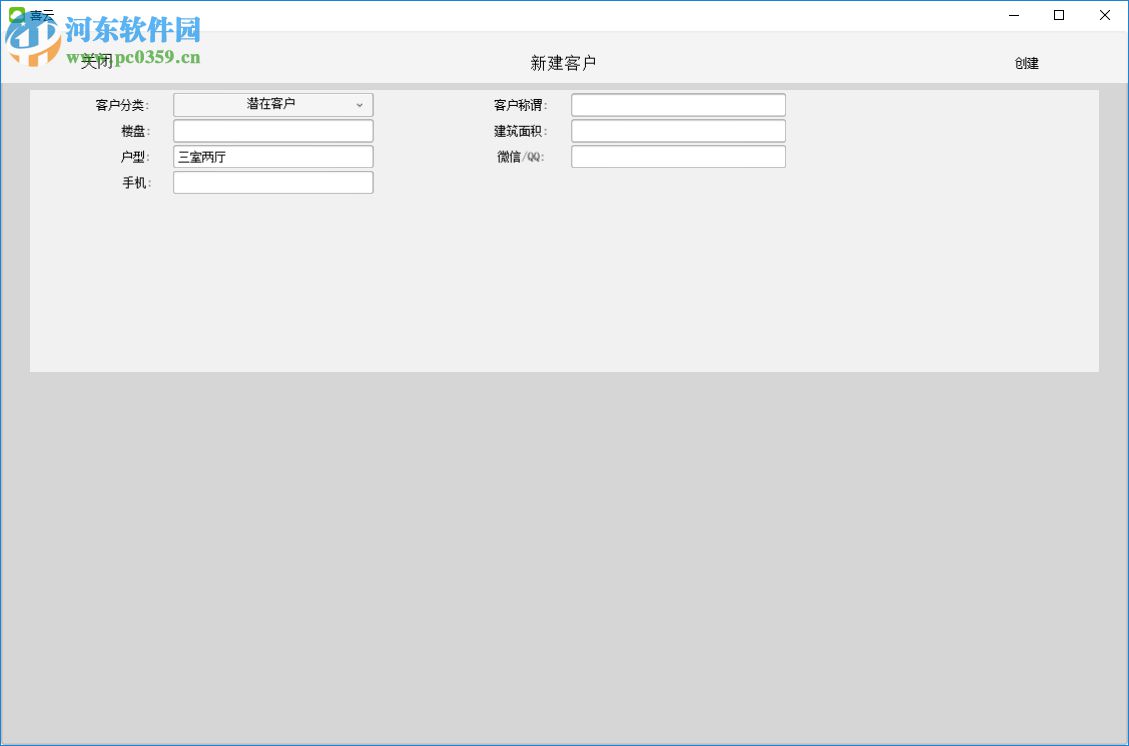Click the 新建客户 header title
1129x746 pixels.
tap(564, 63)
